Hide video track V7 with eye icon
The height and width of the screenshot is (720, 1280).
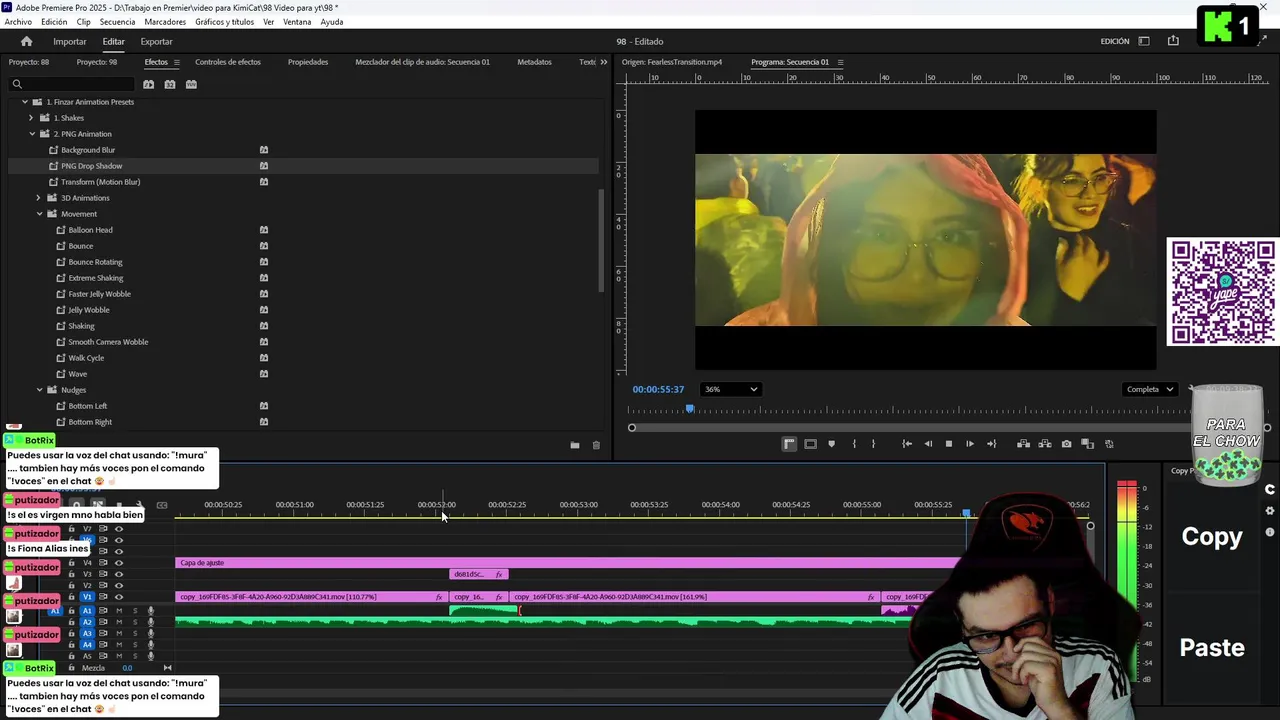coord(118,529)
